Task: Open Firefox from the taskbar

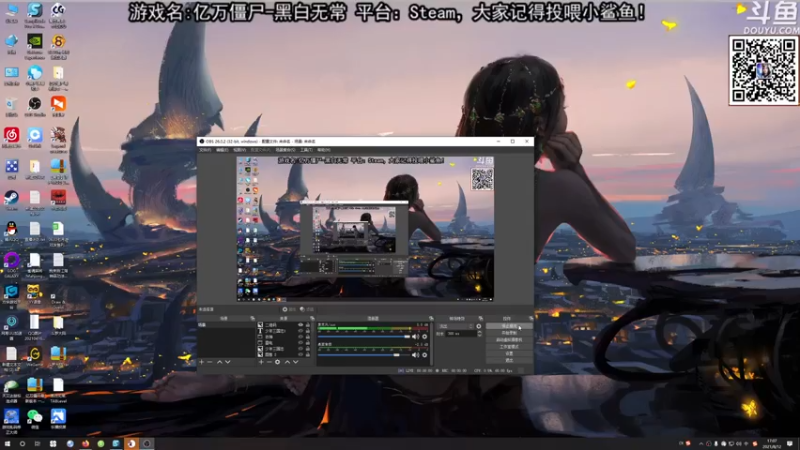Action: point(85,443)
